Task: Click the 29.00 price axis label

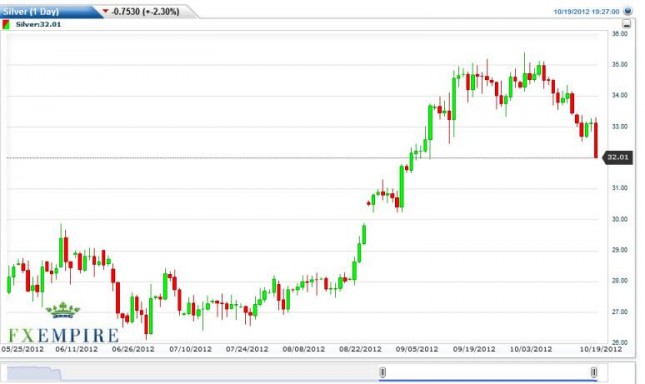Action: pyautogui.click(x=619, y=250)
